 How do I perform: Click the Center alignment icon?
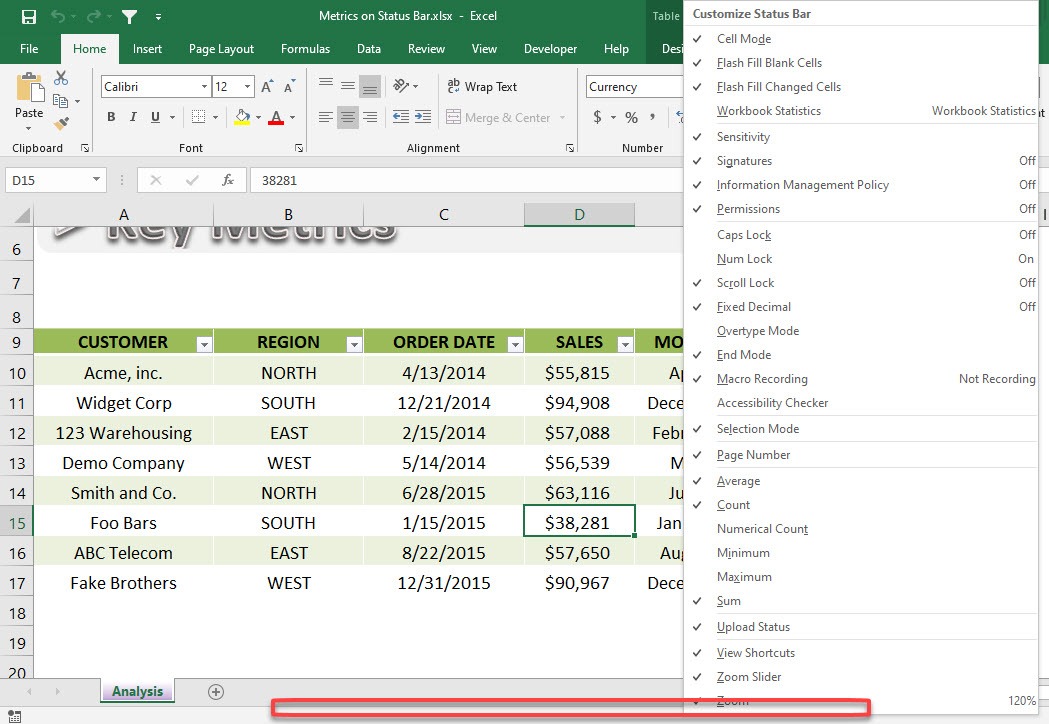point(348,117)
